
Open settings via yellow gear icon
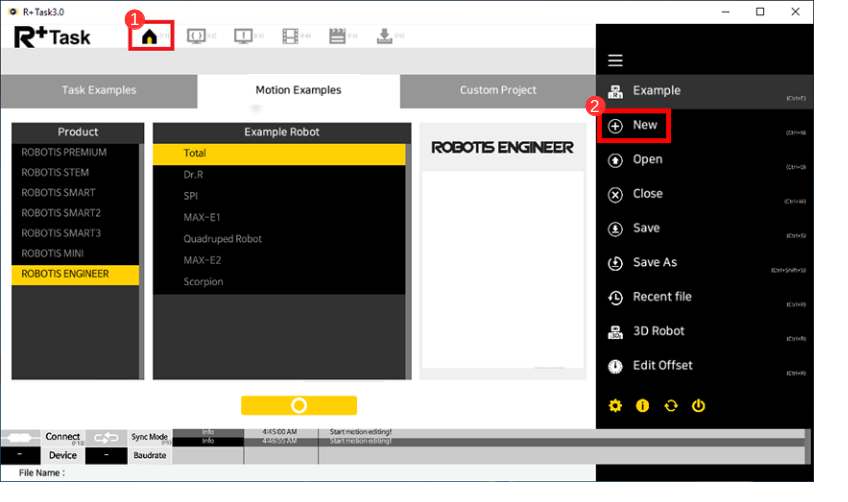(x=615, y=405)
